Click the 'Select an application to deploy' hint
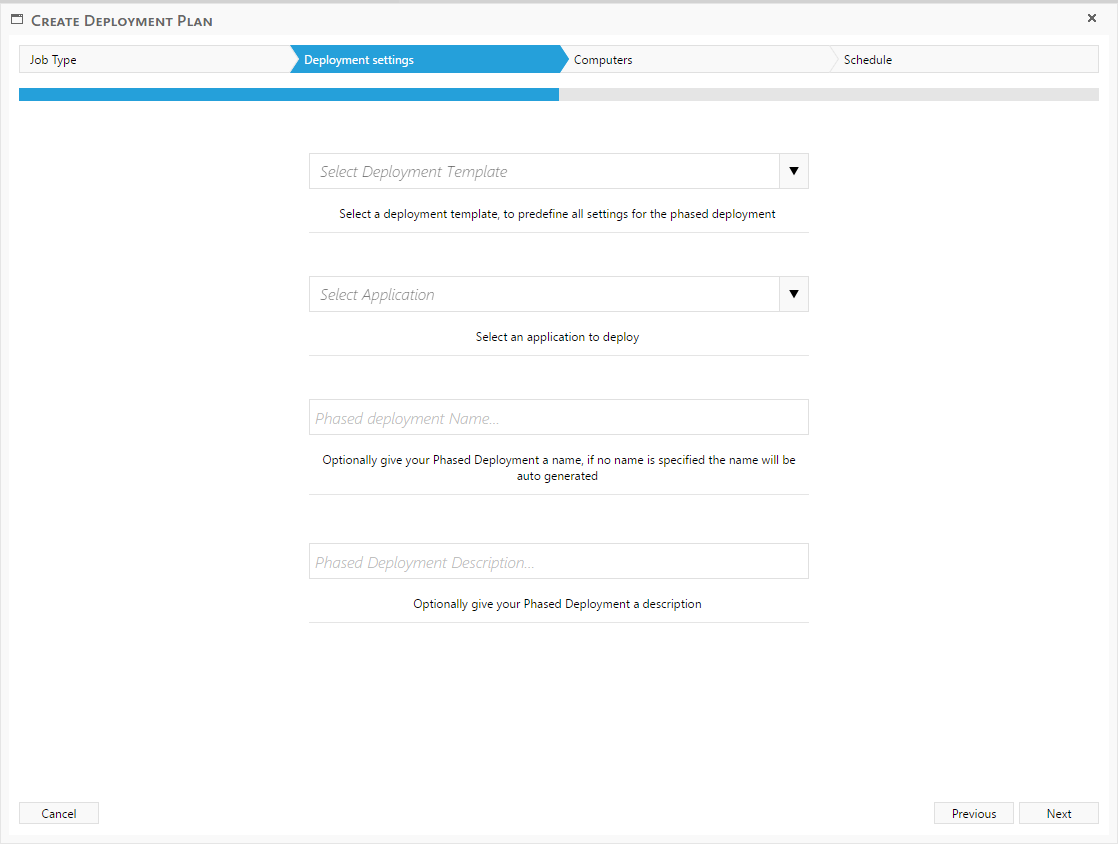This screenshot has height=844, width=1118. [557, 337]
